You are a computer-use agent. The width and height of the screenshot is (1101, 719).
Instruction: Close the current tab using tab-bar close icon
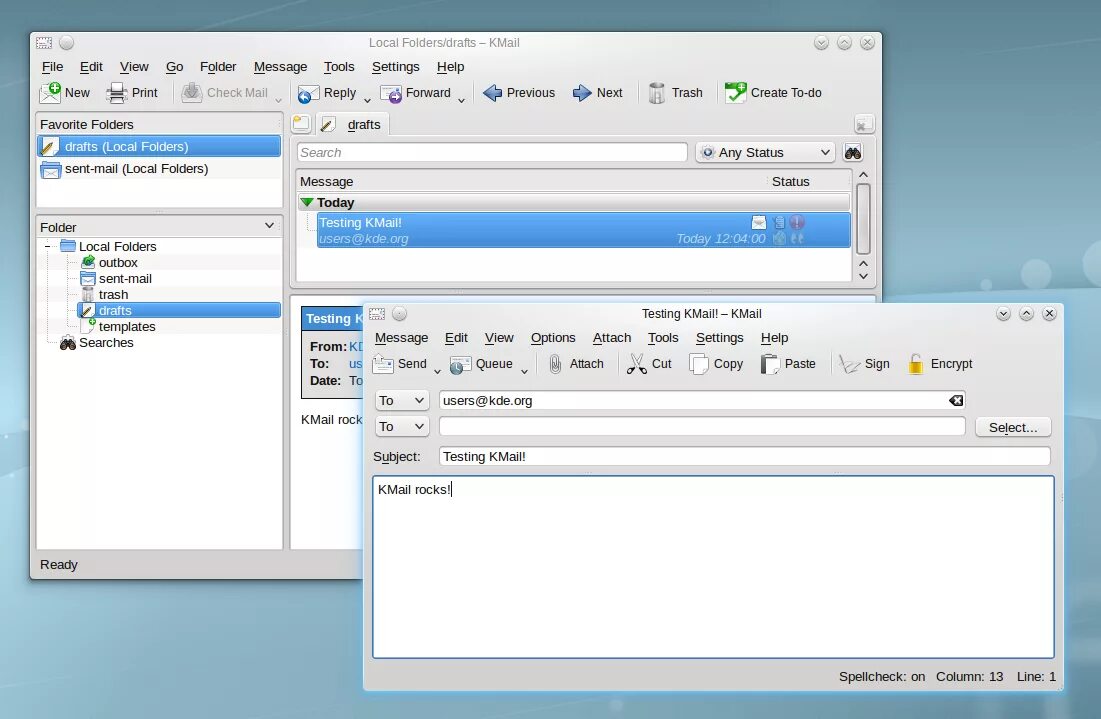864,124
